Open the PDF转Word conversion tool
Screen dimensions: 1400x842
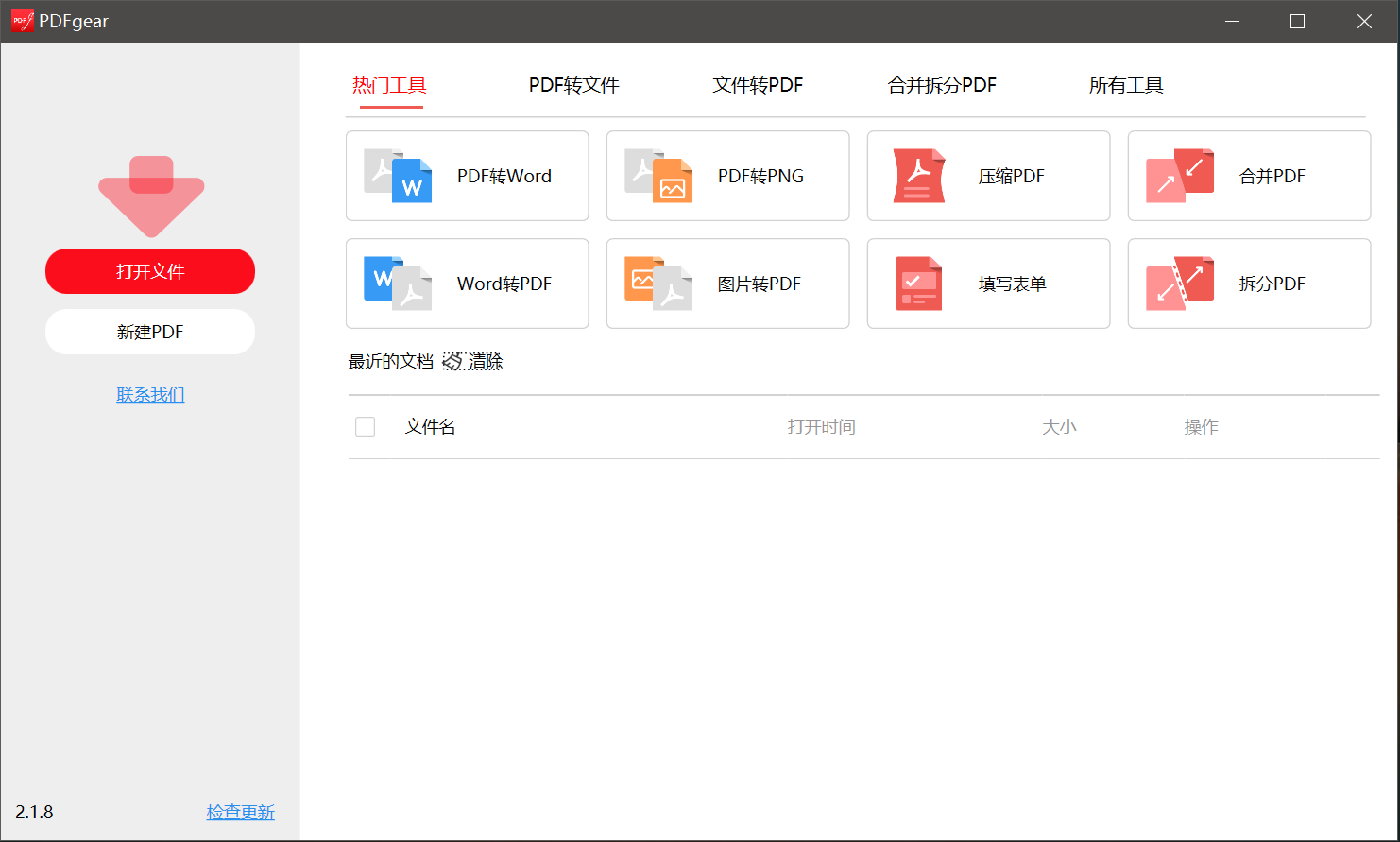click(x=467, y=176)
